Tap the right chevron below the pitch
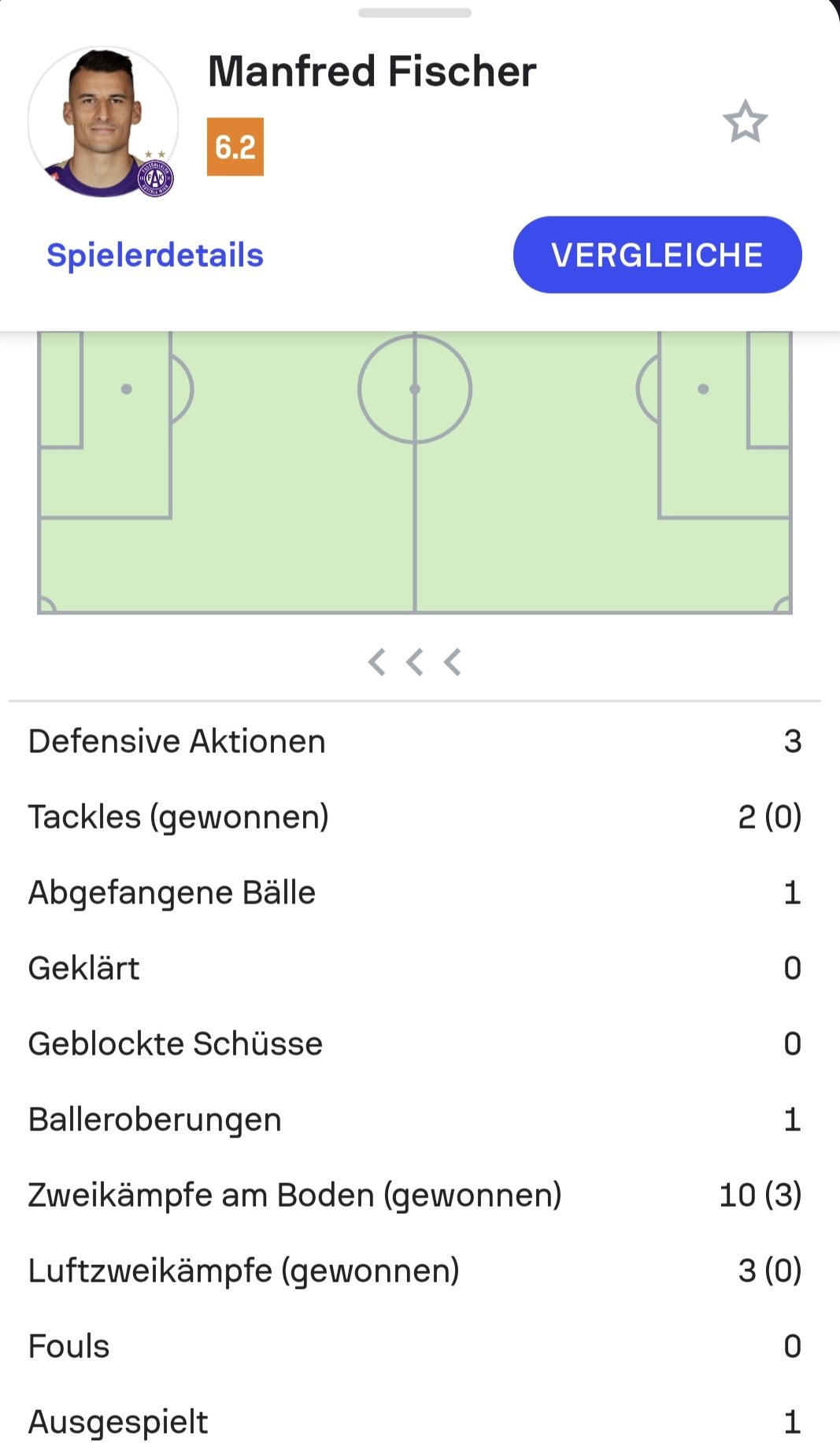Image resolution: width=840 pixels, height=1443 pixels. coord(453,662)
